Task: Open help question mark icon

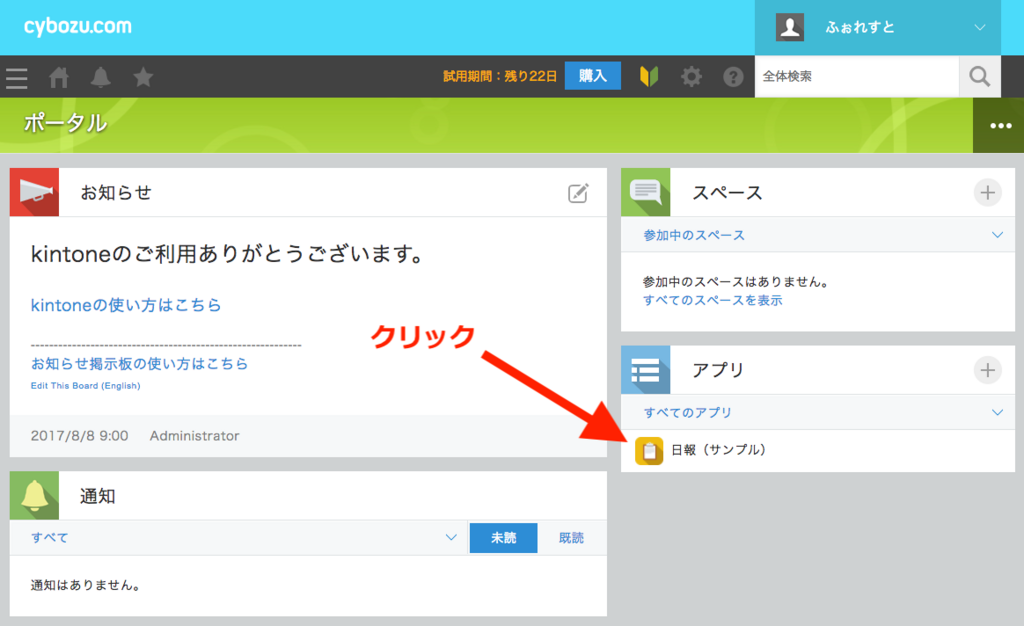Action: click(733, 77)
